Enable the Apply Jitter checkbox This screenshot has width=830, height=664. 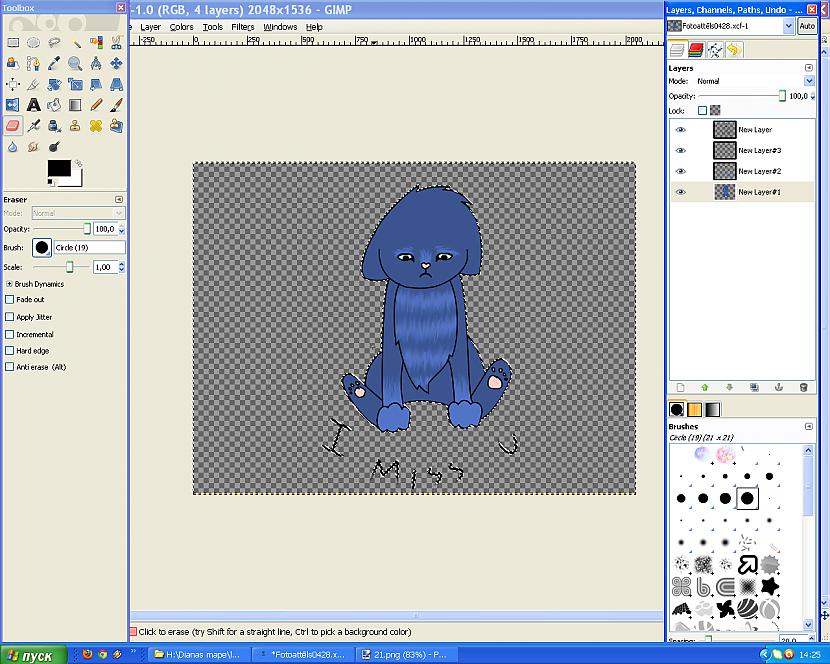pos(9,317)
